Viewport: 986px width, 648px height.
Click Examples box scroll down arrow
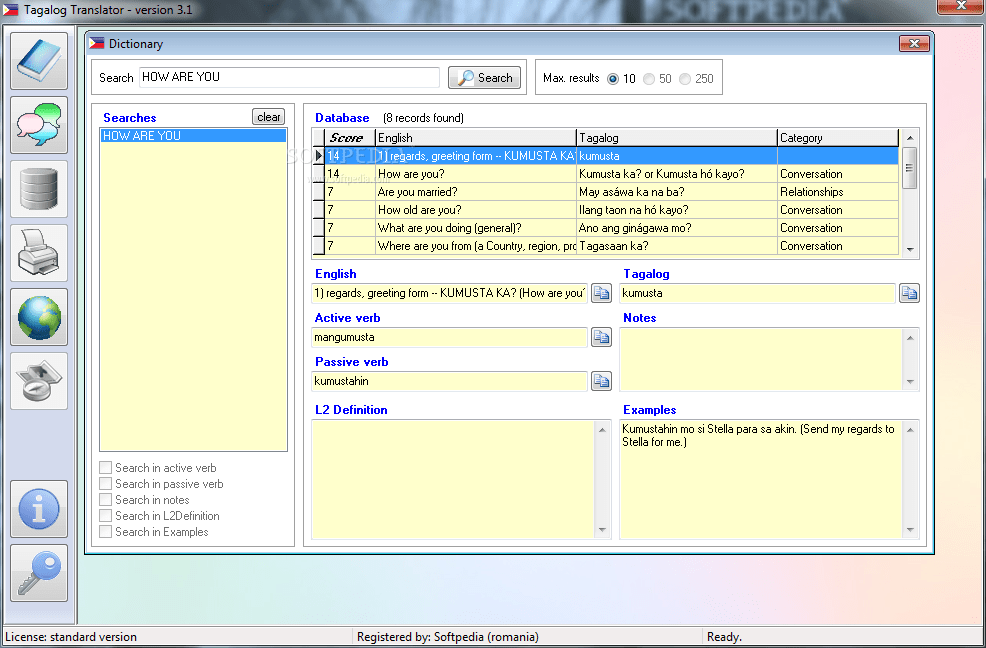pyautogui.click(x=910, y=530)
